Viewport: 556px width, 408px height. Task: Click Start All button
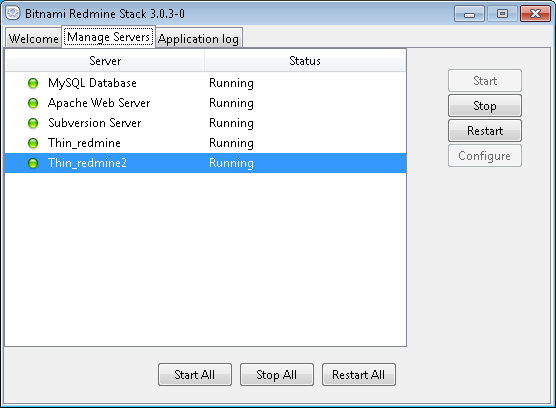tap(195, 375)
